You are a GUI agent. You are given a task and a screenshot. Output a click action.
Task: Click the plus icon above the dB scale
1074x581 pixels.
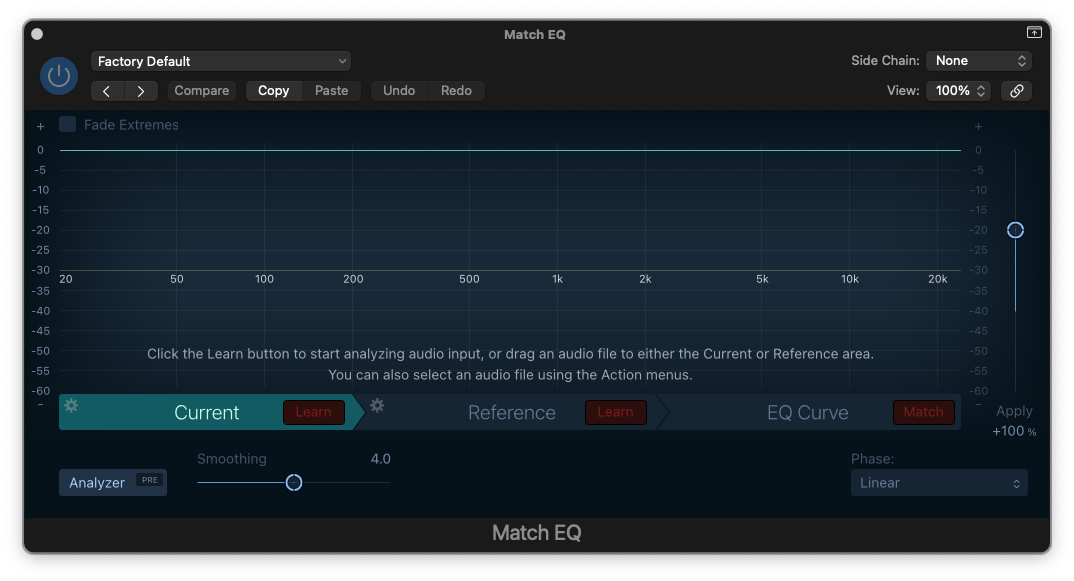(40, 126)
